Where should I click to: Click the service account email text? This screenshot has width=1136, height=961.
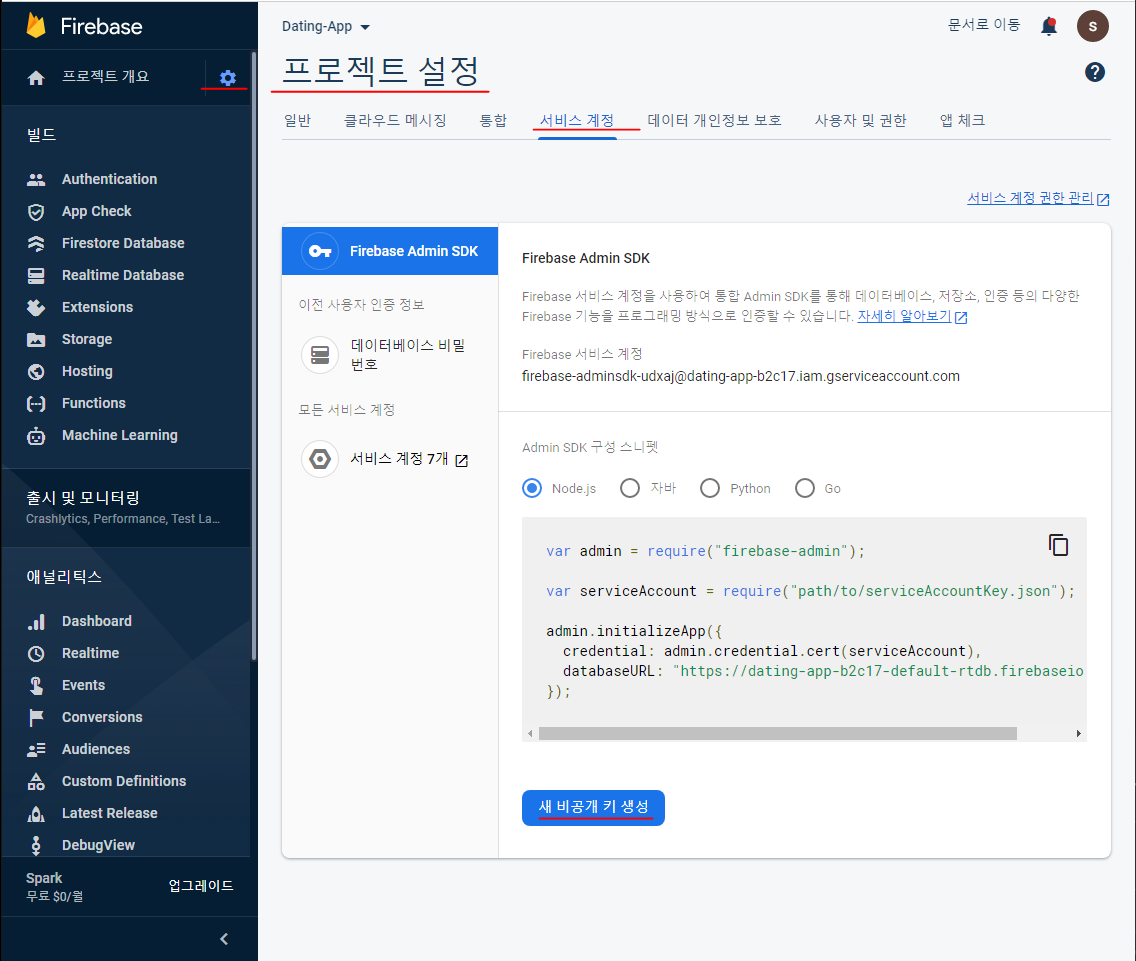[x=740, y=376]
